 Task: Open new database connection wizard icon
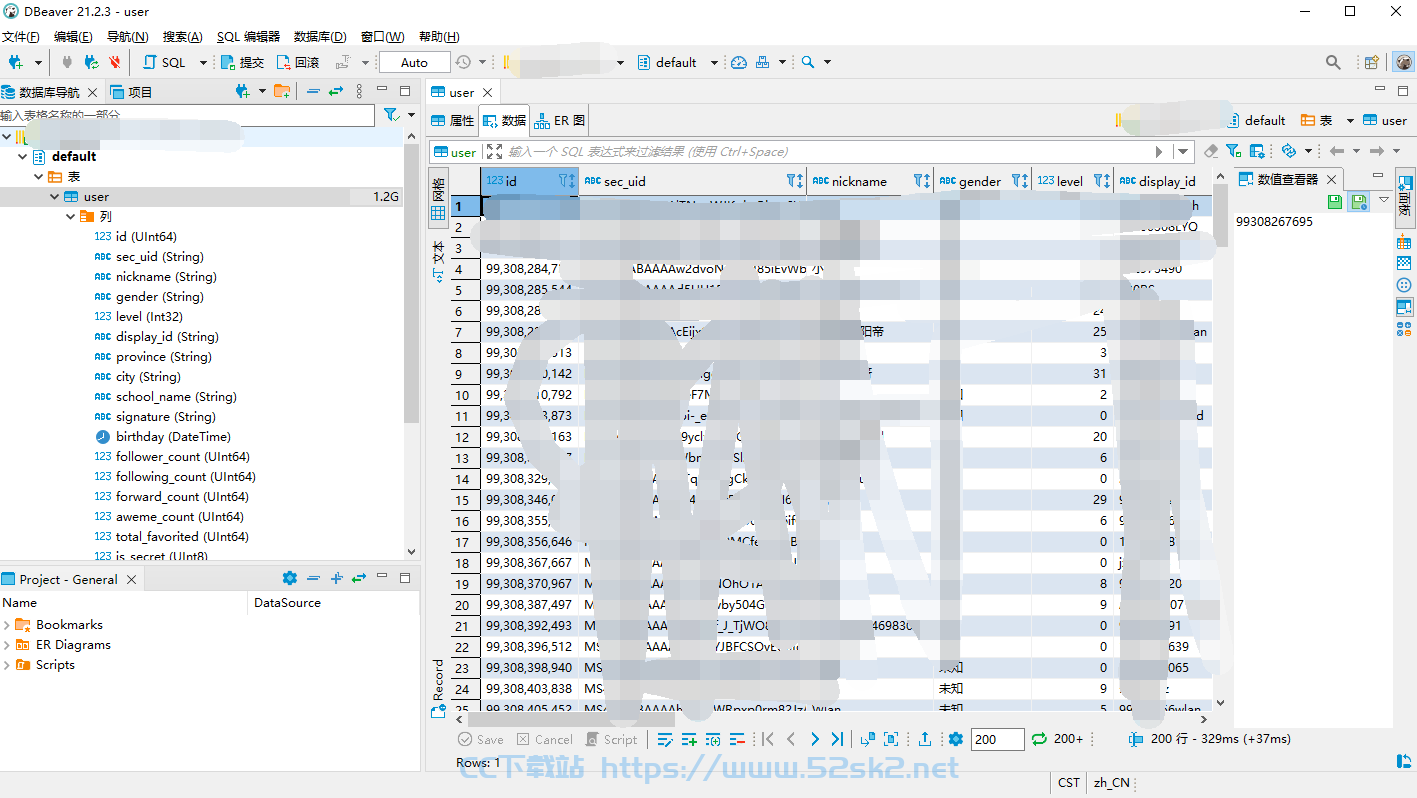pyautogui.click(x=15, y=62)
